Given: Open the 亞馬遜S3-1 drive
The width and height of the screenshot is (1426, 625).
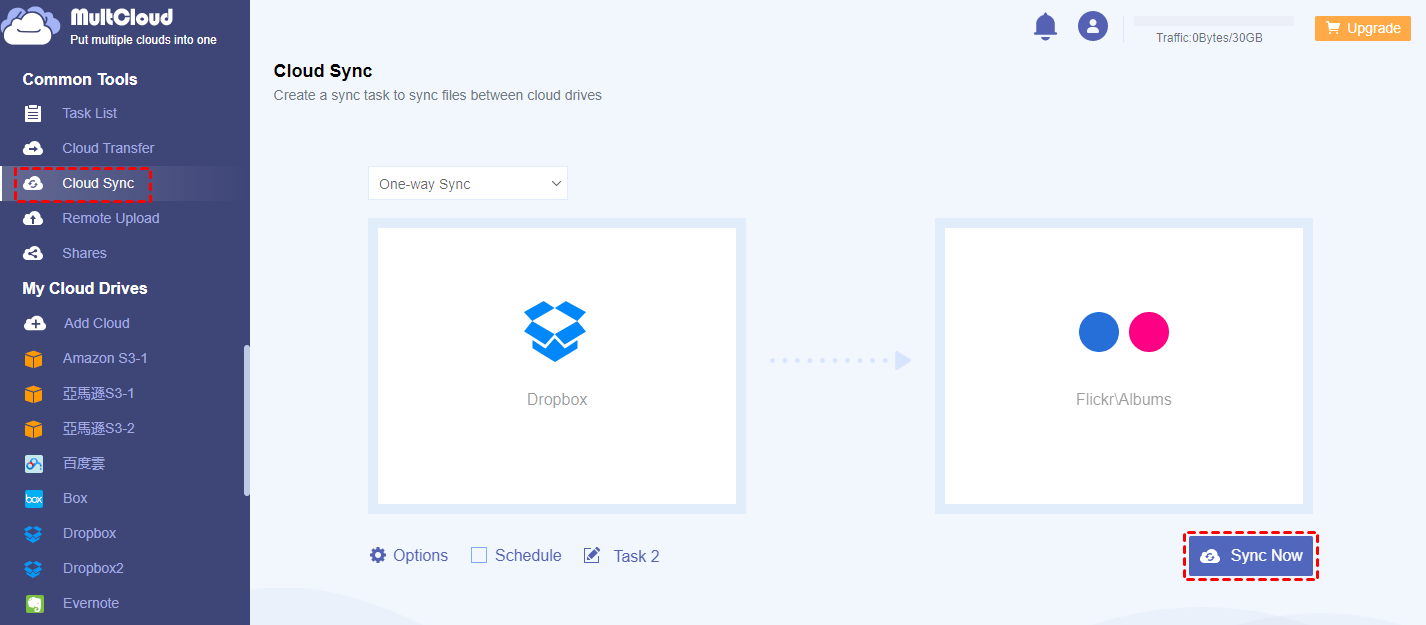Looking at the screenshot, I should pyautogui.click(x=98, y=393).
